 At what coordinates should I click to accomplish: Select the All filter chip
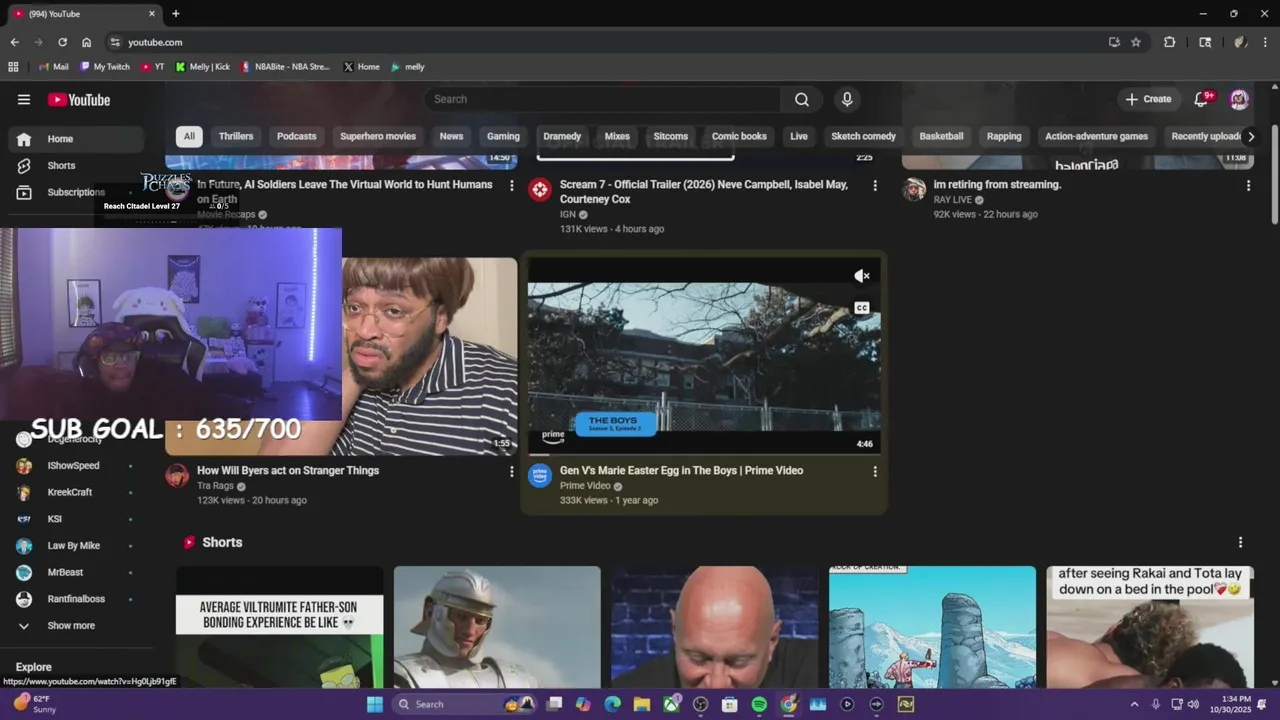pos(189,136)
